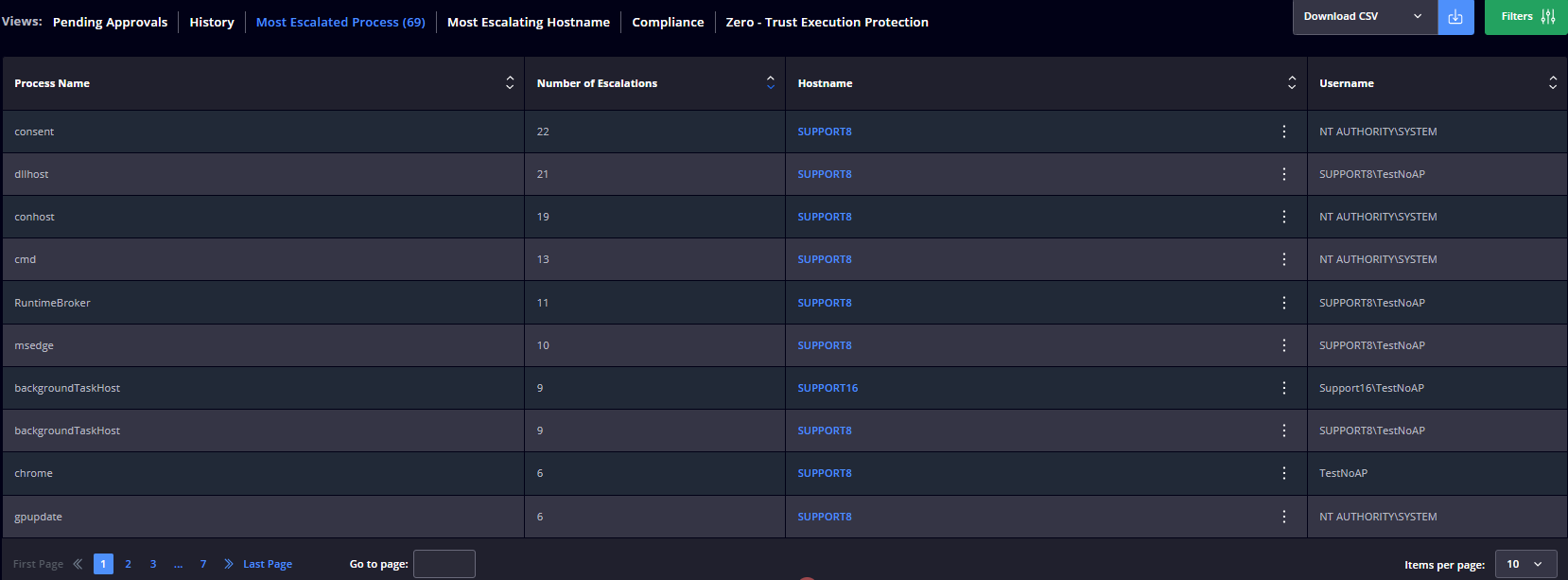Go to page 7
The height and width of the screenshot is (580, 1568).
click(203, 564)
